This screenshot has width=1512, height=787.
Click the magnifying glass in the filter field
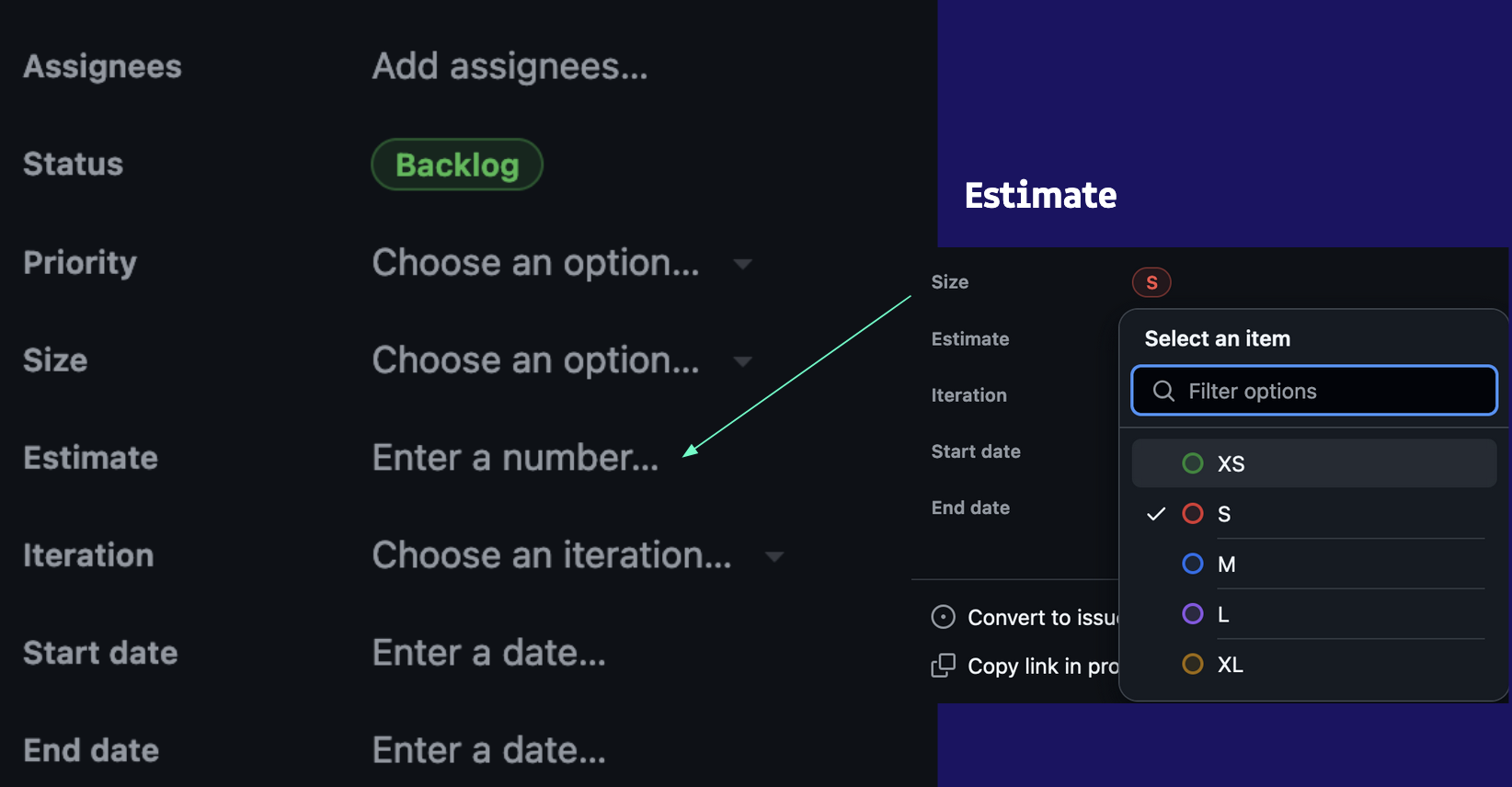tap(1163, 390)
